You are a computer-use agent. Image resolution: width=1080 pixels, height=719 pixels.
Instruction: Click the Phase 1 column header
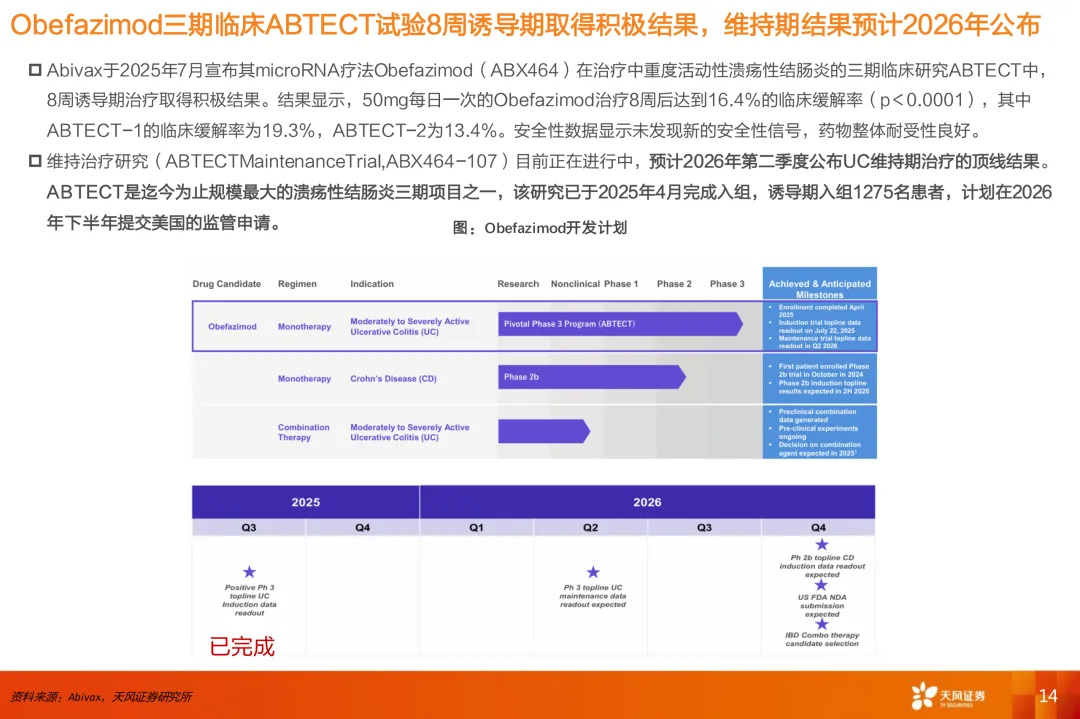point(621,284)
